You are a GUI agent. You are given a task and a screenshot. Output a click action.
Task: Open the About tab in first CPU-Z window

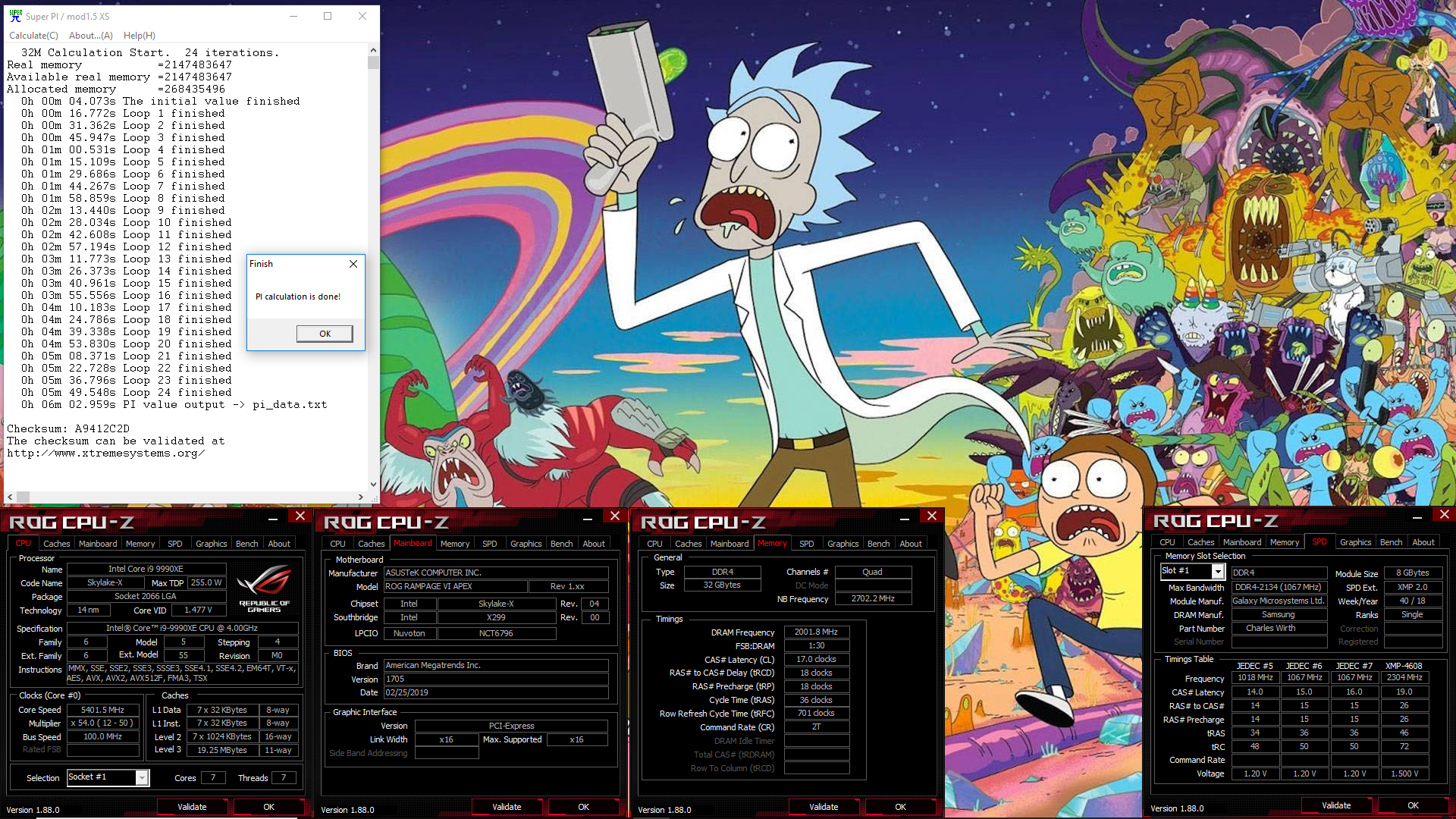[279, 544]
